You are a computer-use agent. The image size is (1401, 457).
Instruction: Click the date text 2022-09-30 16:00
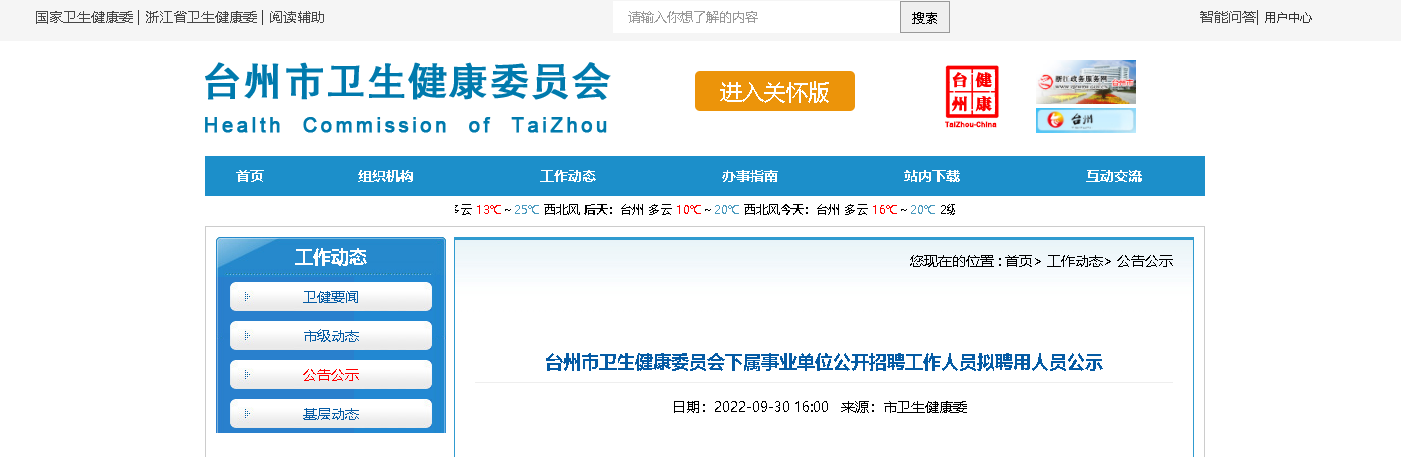771,407
